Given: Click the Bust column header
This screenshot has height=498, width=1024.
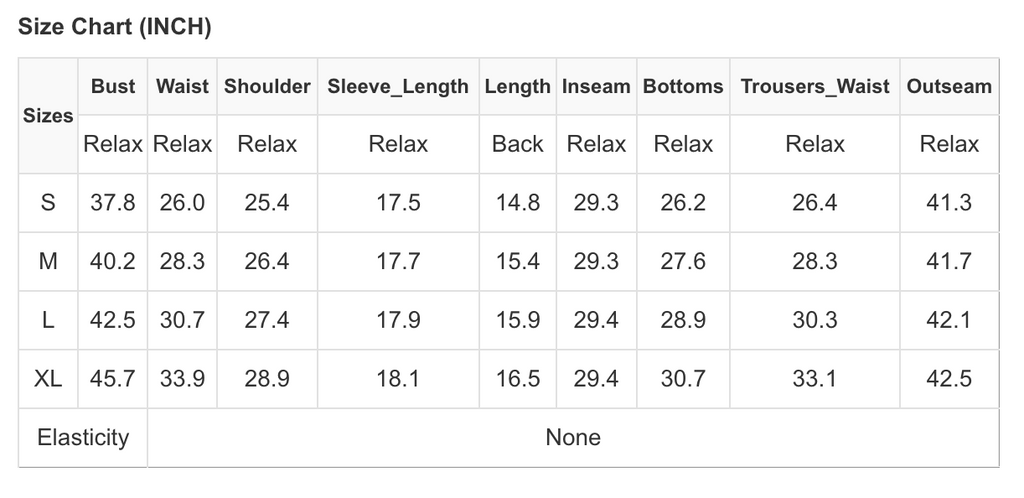Looking at the screenshot, I should [113, 86].
